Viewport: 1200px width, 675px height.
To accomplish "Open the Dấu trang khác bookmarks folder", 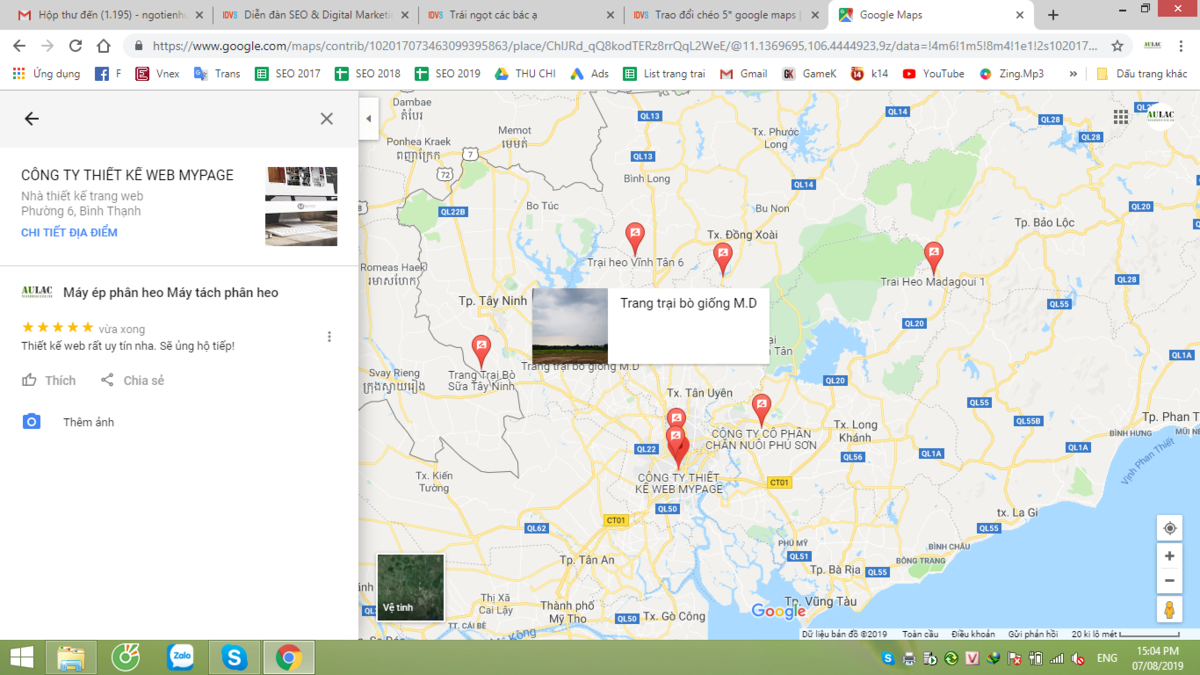I will tap(1141, 74).
